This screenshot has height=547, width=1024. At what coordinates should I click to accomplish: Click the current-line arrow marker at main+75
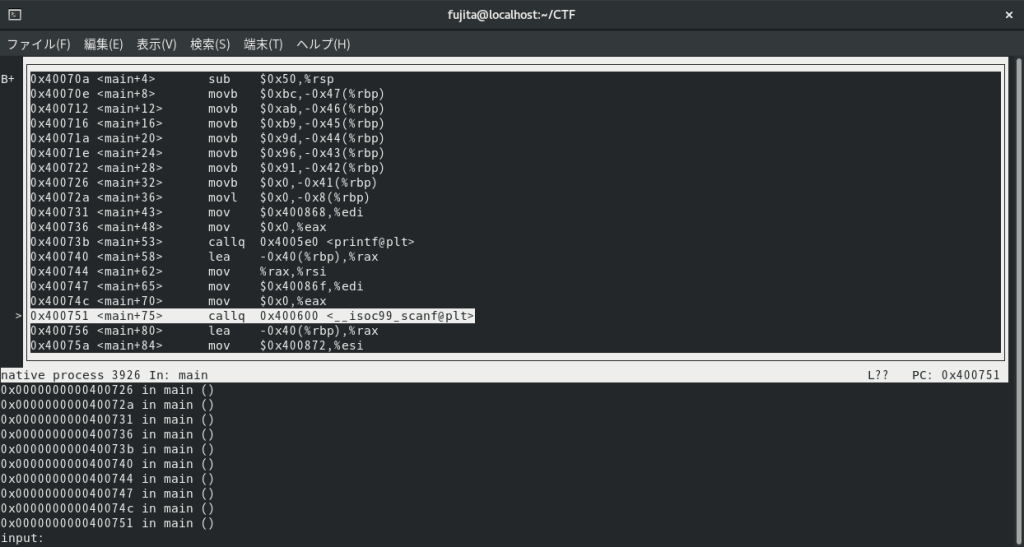coord(18,316)
